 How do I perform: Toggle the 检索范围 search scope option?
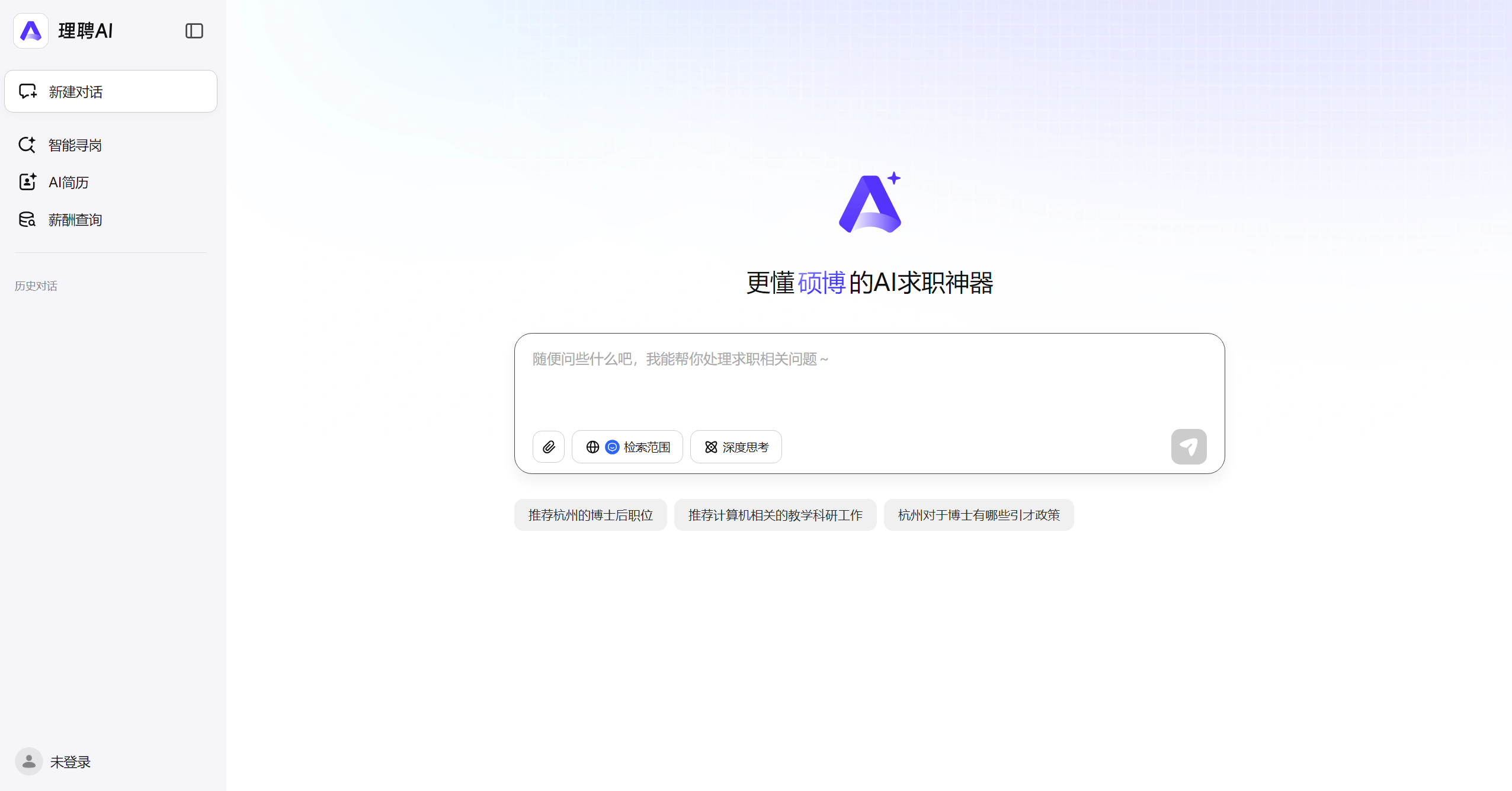(627, 447)
